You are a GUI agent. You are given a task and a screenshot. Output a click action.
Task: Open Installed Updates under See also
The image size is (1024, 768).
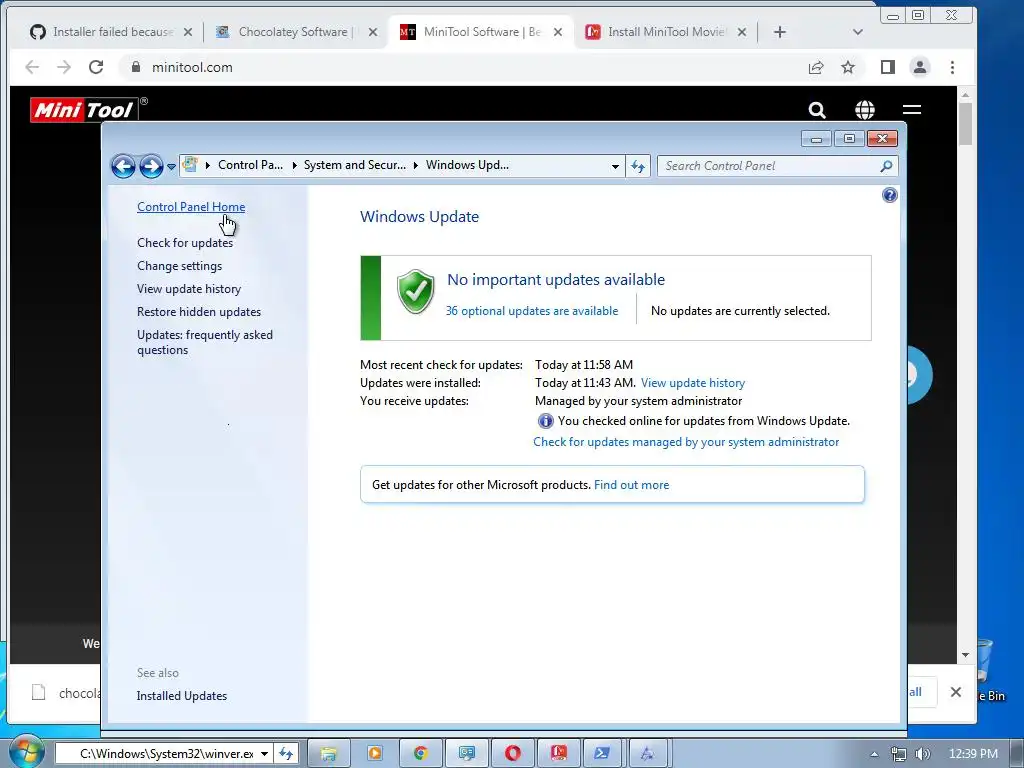[x=182, y=696]
